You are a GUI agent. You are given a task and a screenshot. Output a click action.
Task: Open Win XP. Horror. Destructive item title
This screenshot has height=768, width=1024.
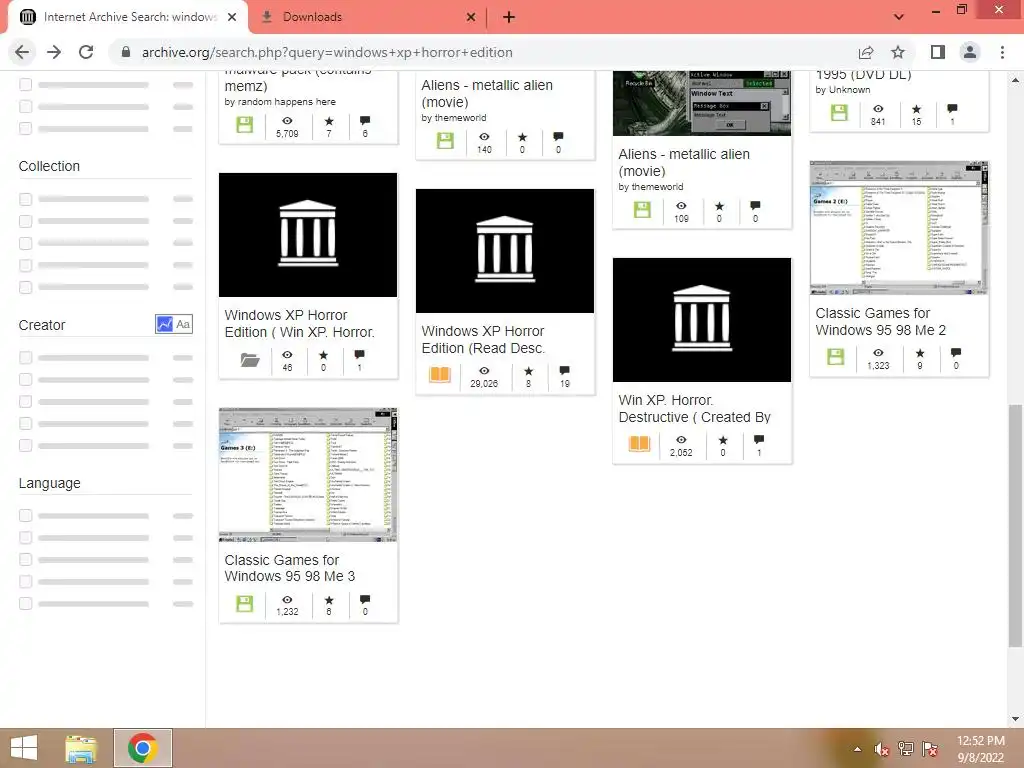(694, 408)
